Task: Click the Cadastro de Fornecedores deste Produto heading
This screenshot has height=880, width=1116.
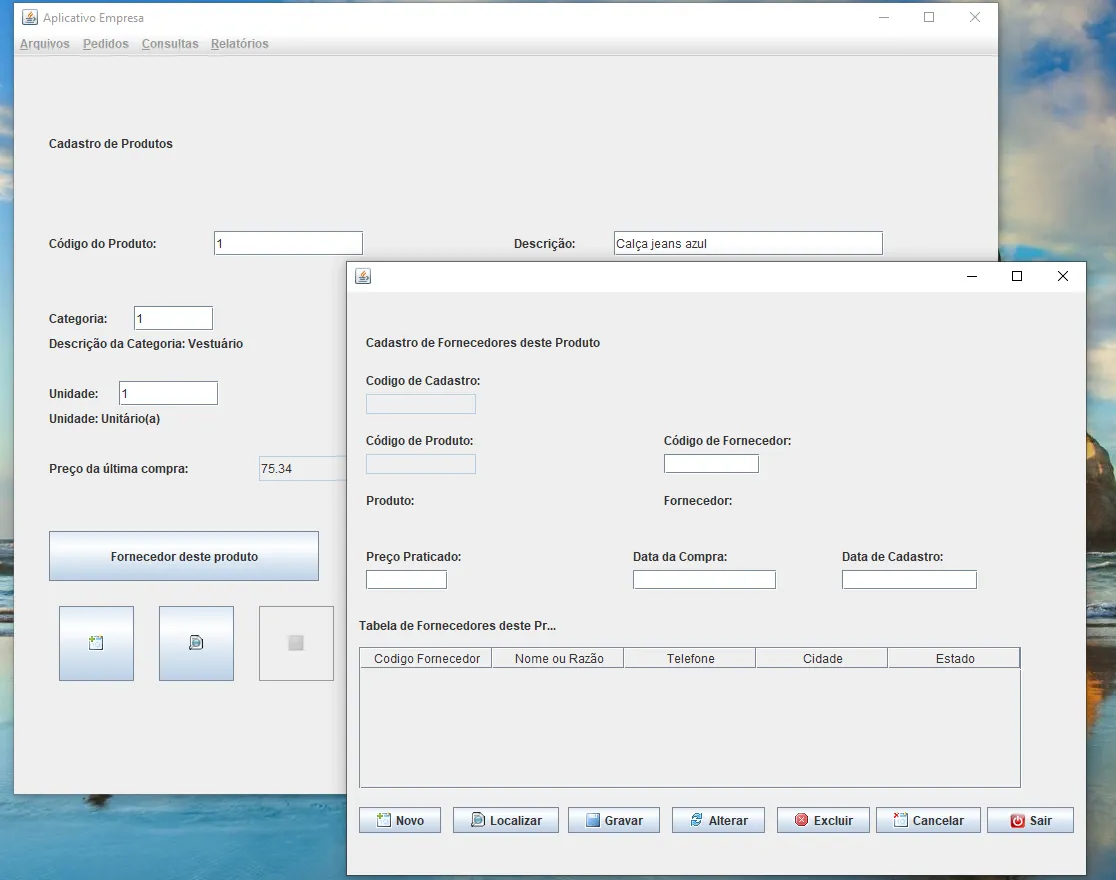Action: (x=483, y=342)
